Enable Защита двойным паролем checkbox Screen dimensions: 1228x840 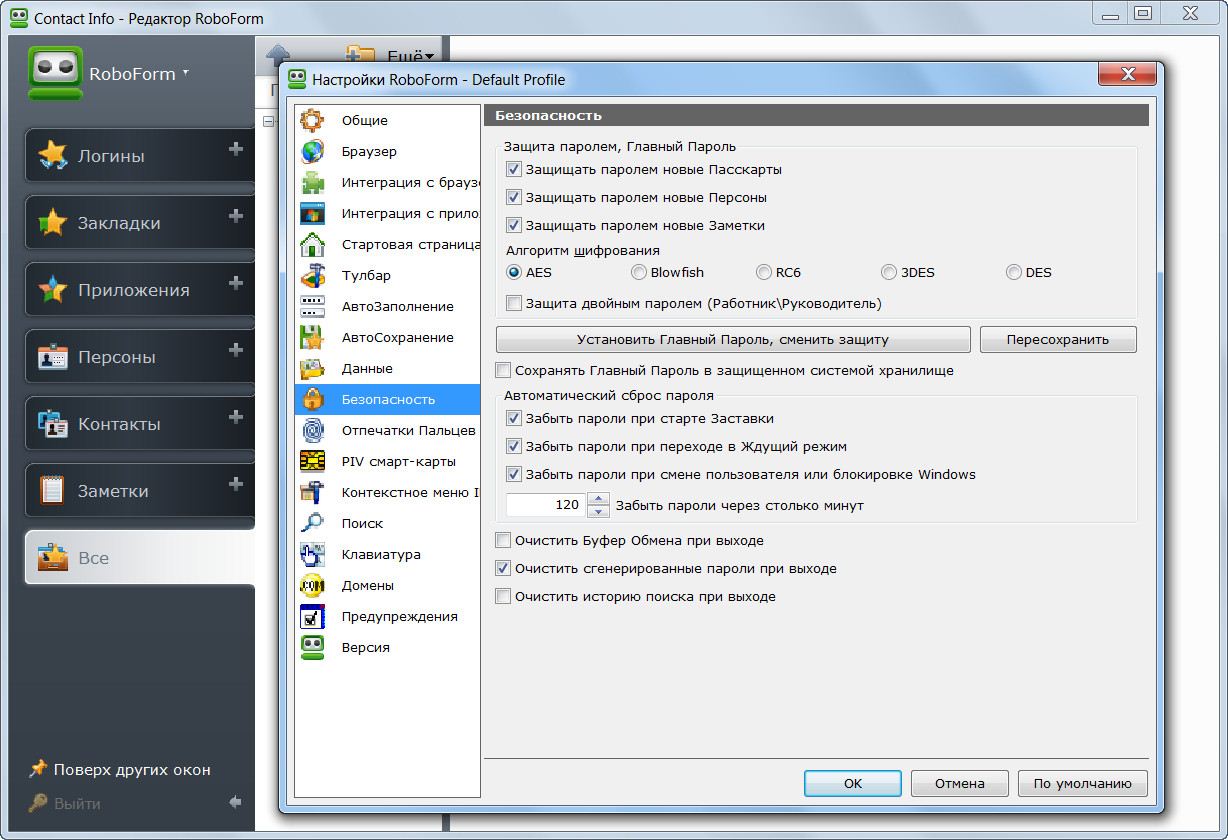click(x=514, y=303)
